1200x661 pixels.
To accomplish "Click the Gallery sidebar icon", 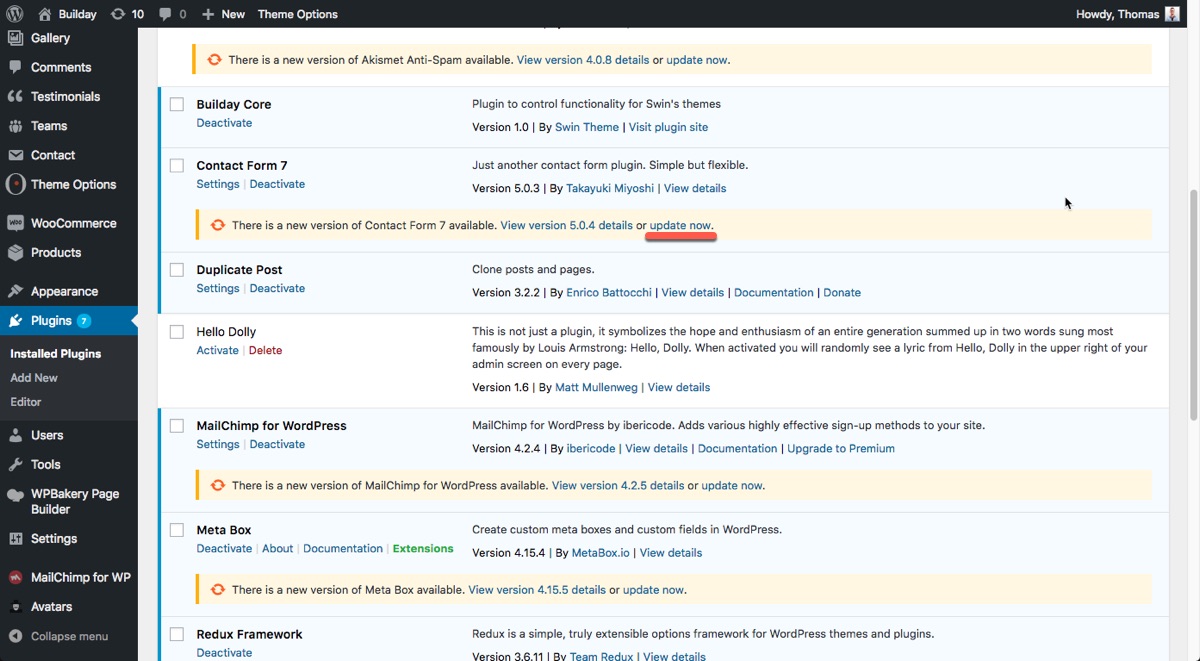I will click(15, 38).
